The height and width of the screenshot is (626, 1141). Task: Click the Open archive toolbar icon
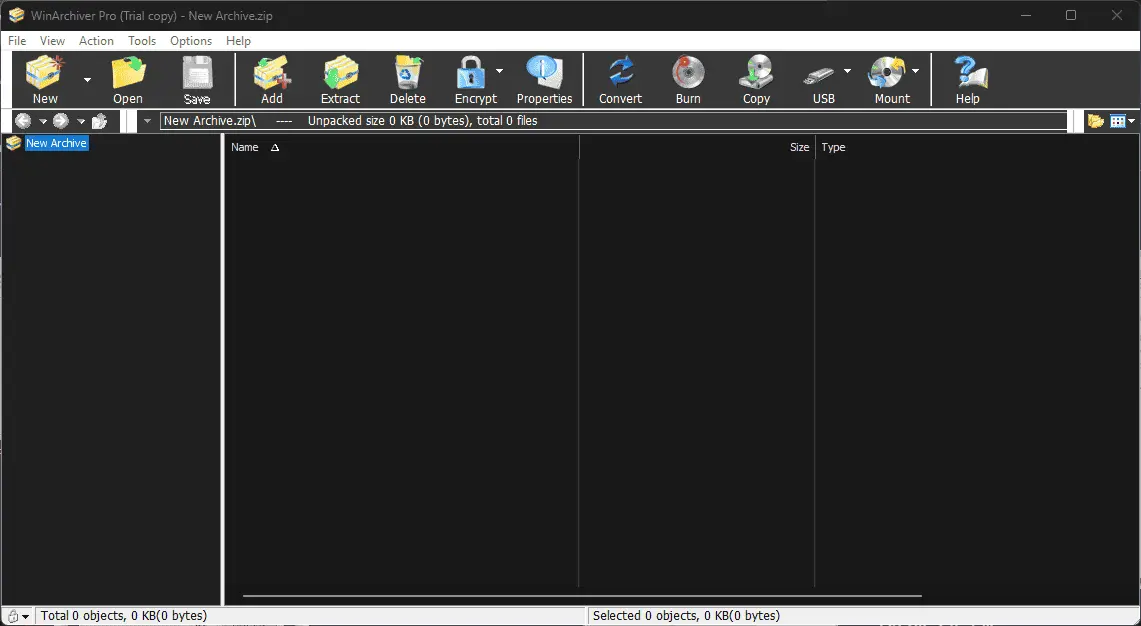point(128,73)
